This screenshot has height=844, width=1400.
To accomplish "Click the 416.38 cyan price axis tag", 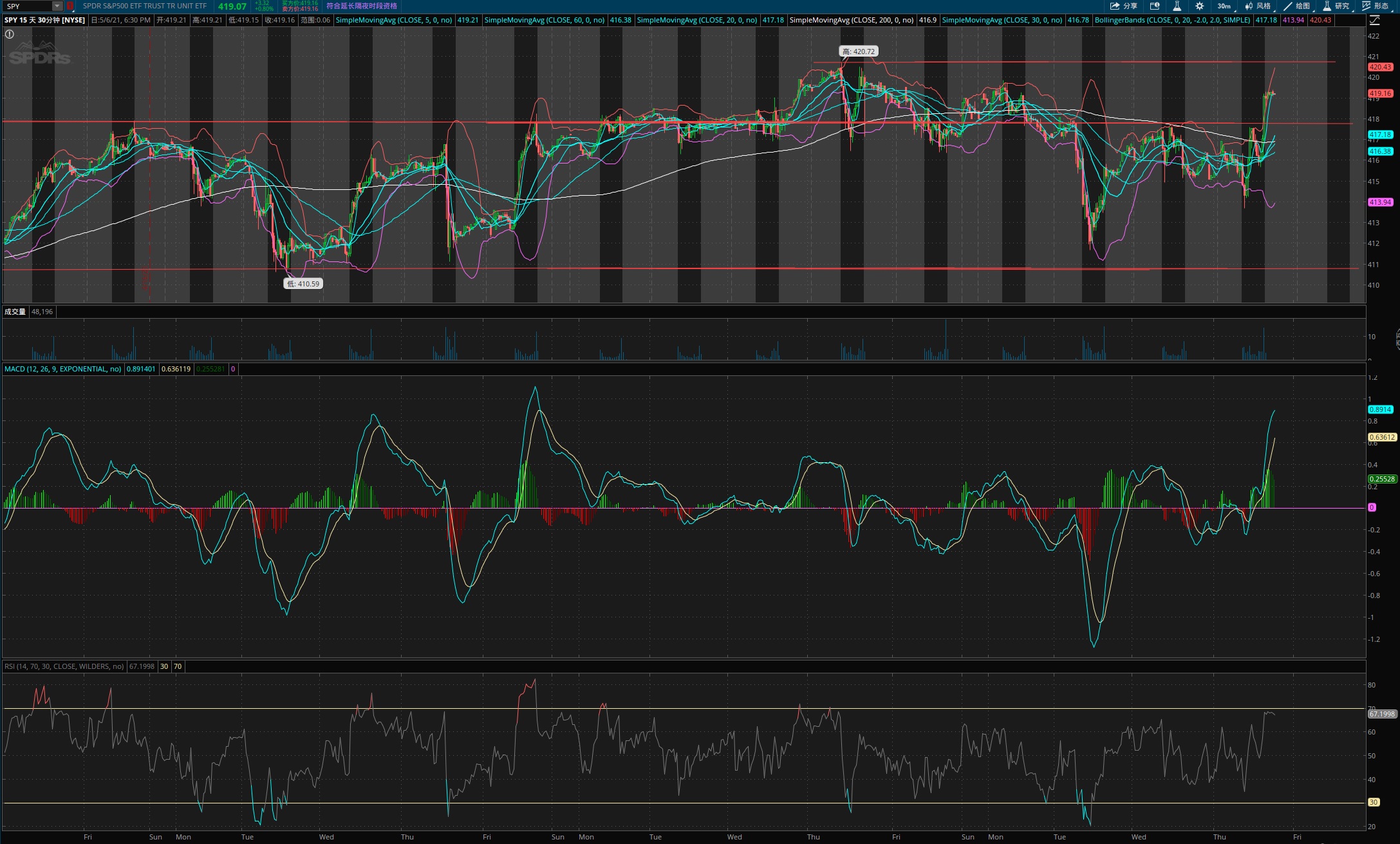I will [1380, 151].
